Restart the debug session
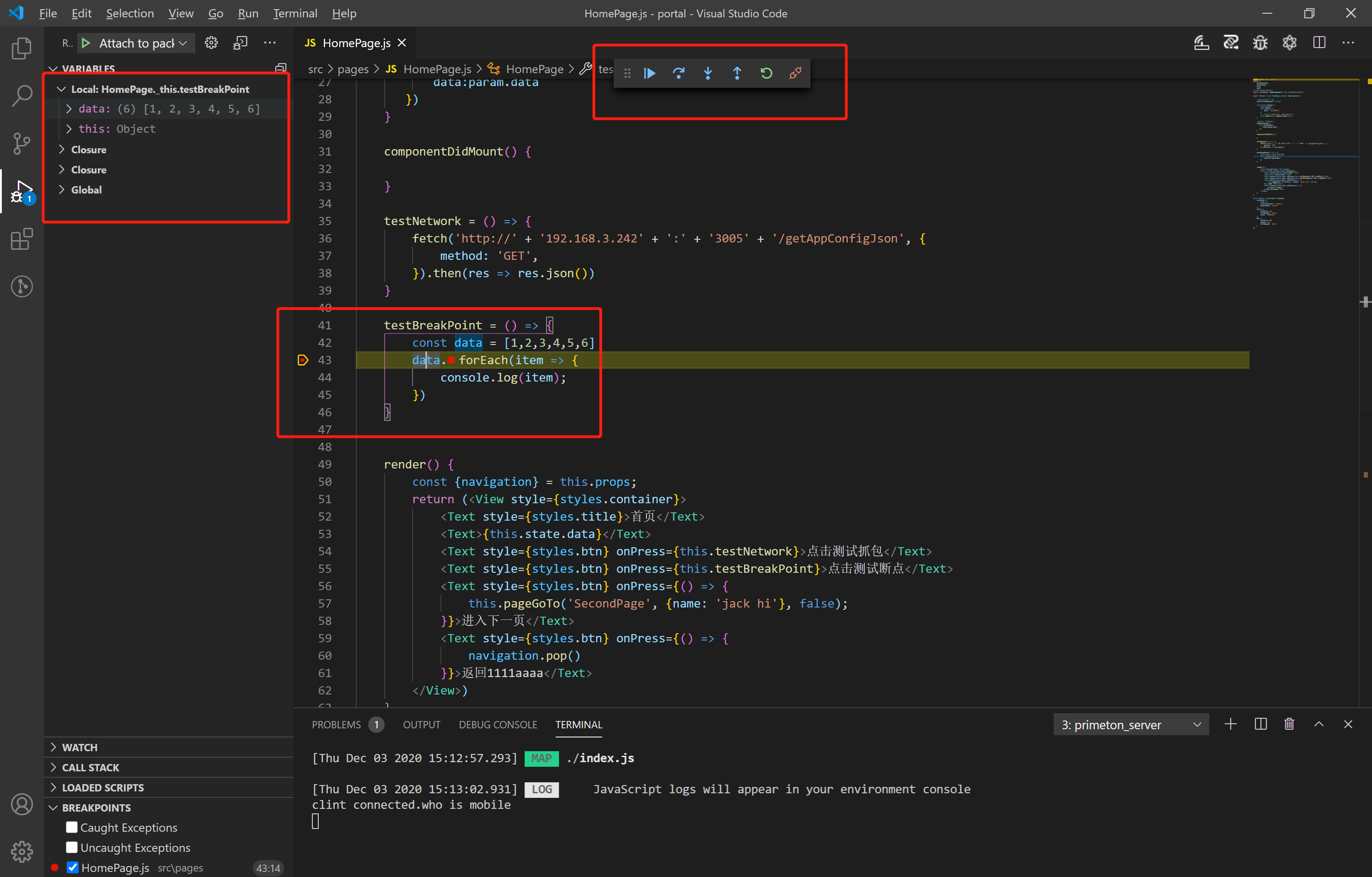Image resolution: width=1372 pixels, height=877 pixels. coord(766,73)
